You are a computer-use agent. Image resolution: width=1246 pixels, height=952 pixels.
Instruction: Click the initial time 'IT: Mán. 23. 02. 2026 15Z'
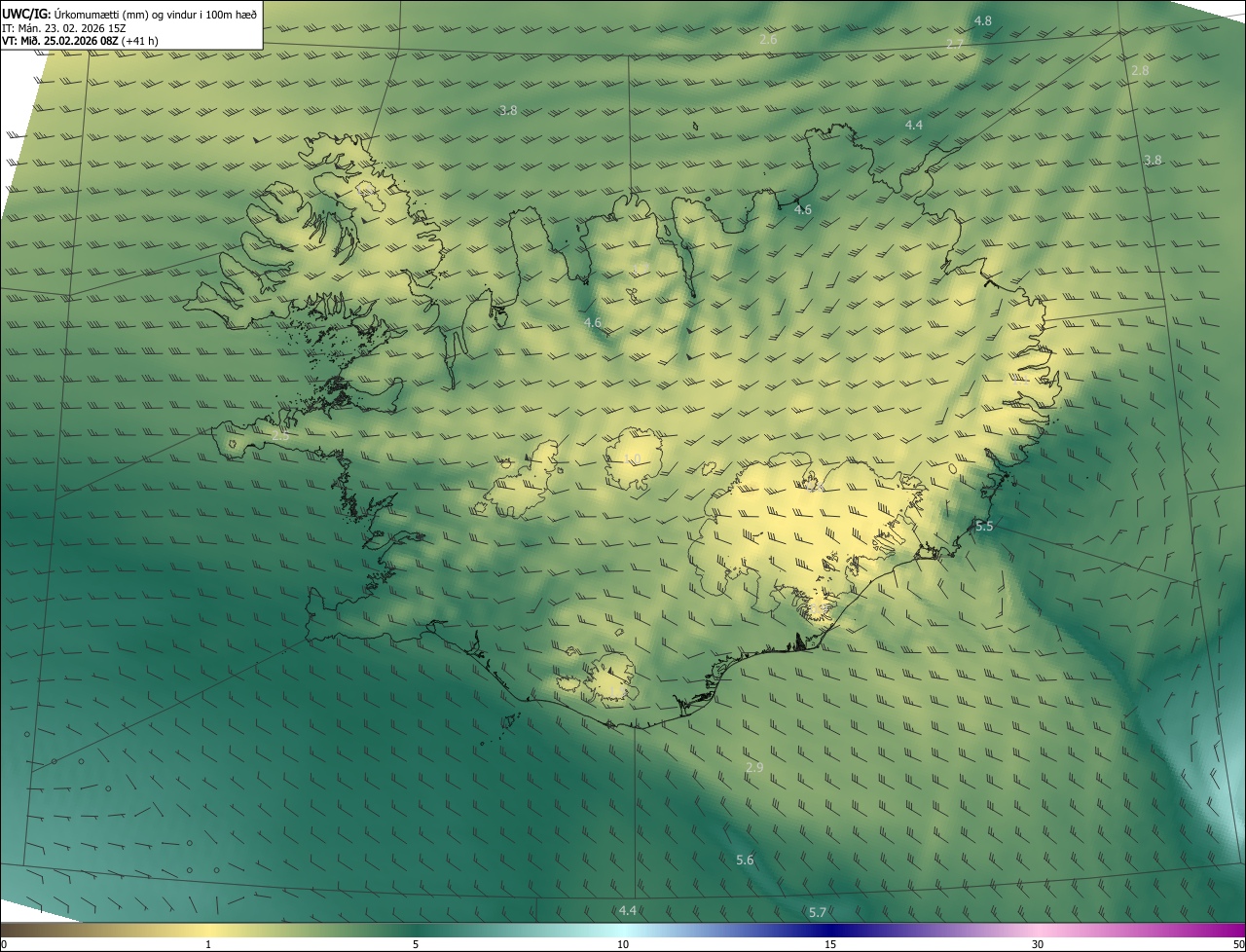coord(66,28)
